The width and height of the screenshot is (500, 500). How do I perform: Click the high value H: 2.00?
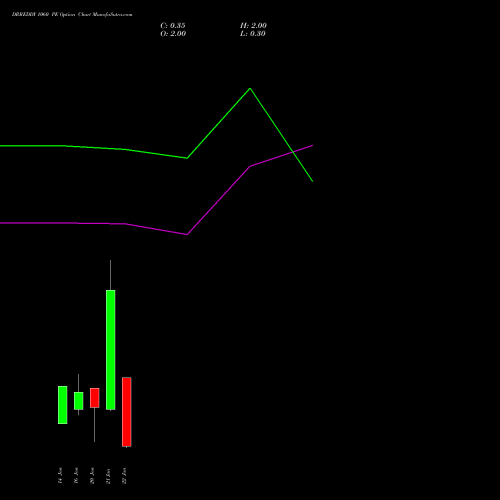coord(253,26)
